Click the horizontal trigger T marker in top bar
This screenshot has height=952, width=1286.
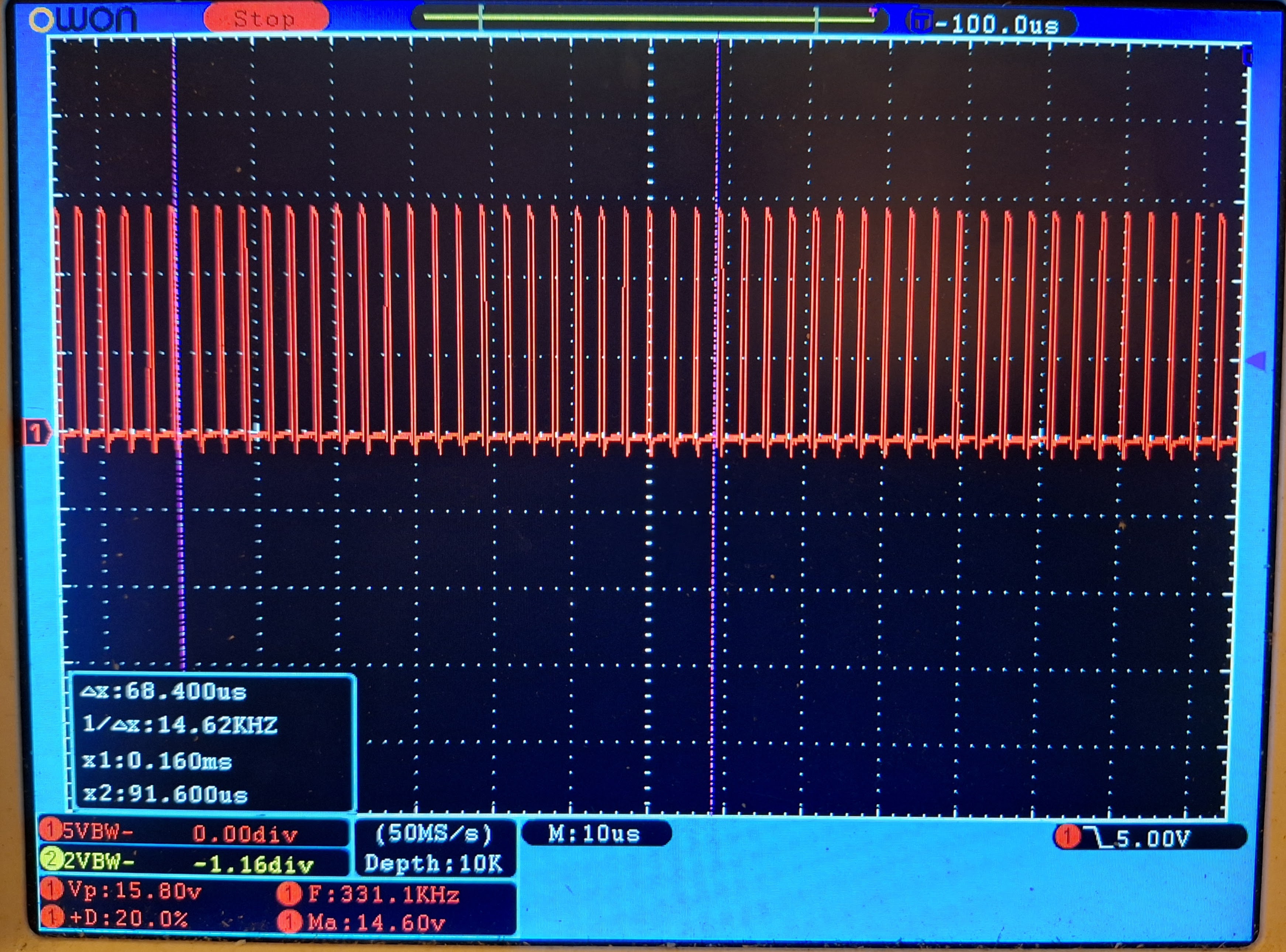click(873, 11)
